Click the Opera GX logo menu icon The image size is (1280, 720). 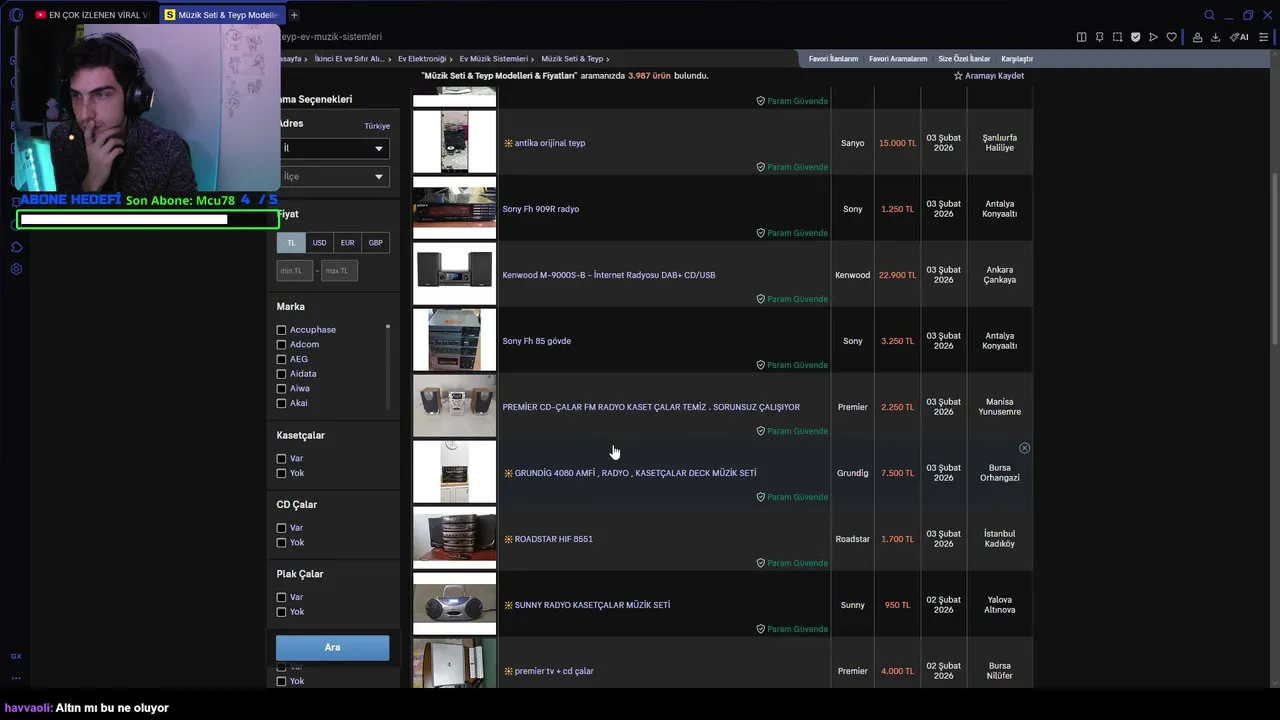[16, 15]
